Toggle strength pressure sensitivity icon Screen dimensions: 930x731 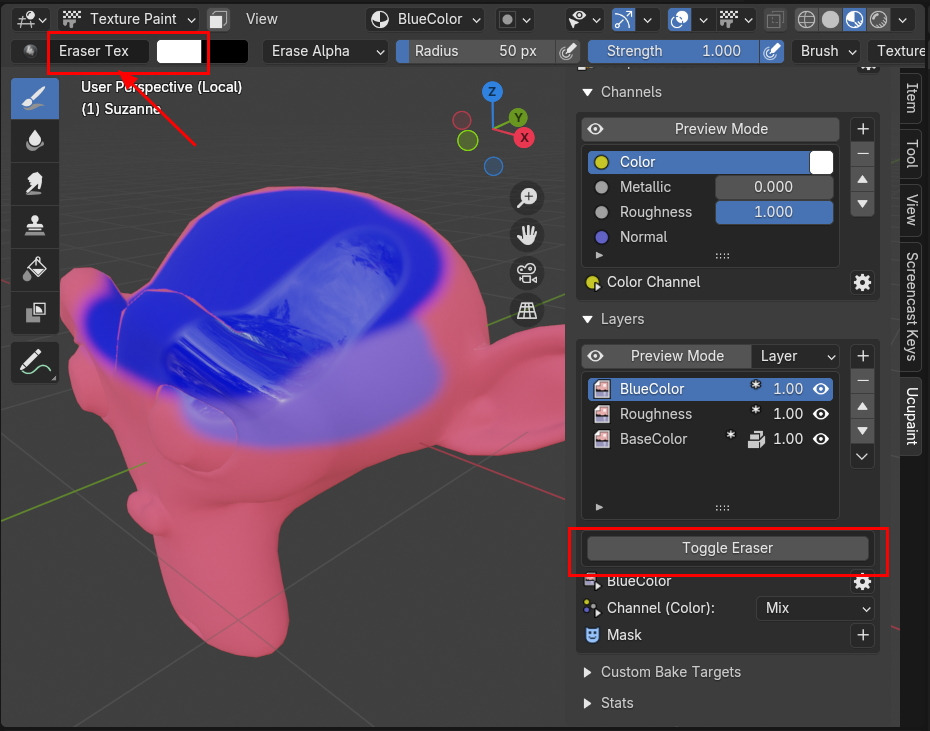click(x=772, y=51)
